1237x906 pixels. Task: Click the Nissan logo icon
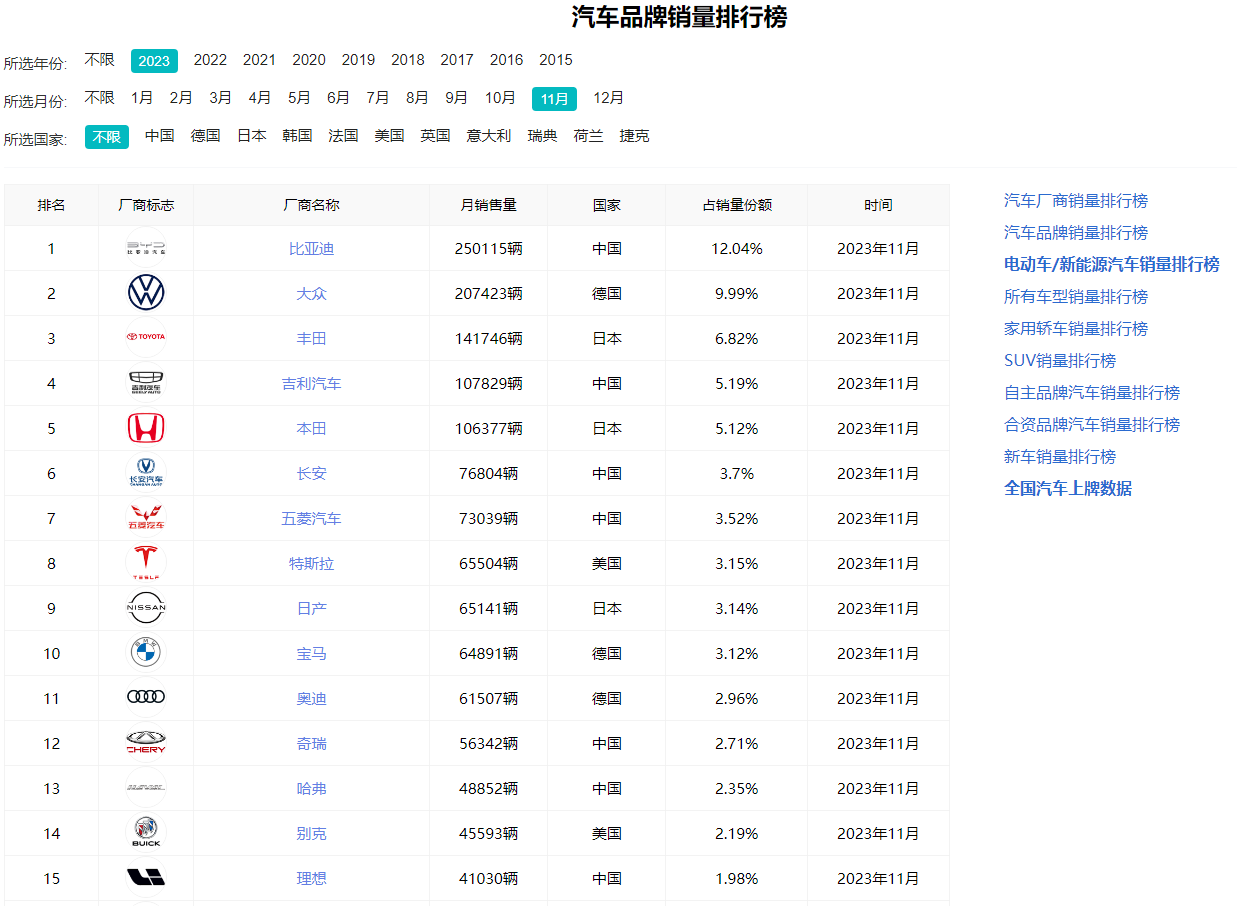[146, 608]
